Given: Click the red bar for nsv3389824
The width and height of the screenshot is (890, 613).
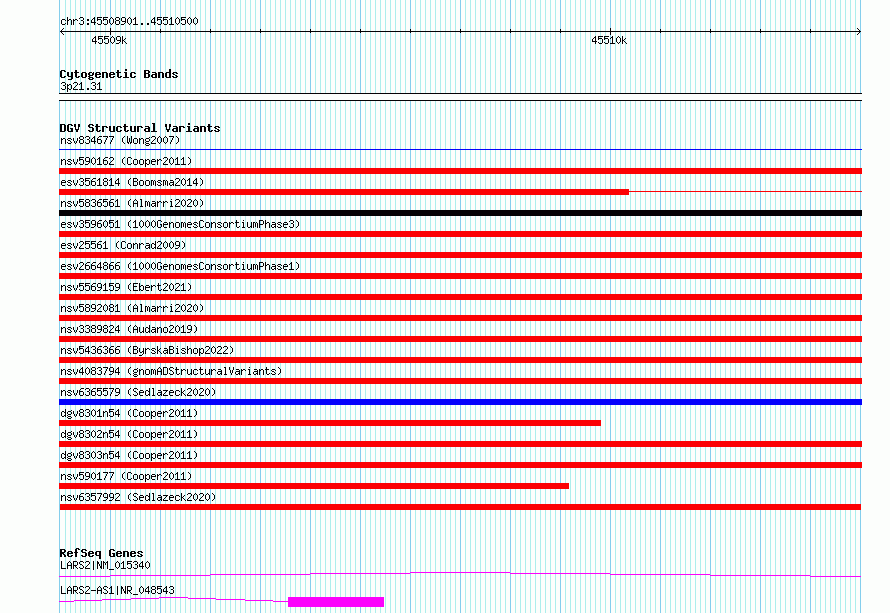Looking at the screenshot, I should pyautogui.click(x=460, y=339).
